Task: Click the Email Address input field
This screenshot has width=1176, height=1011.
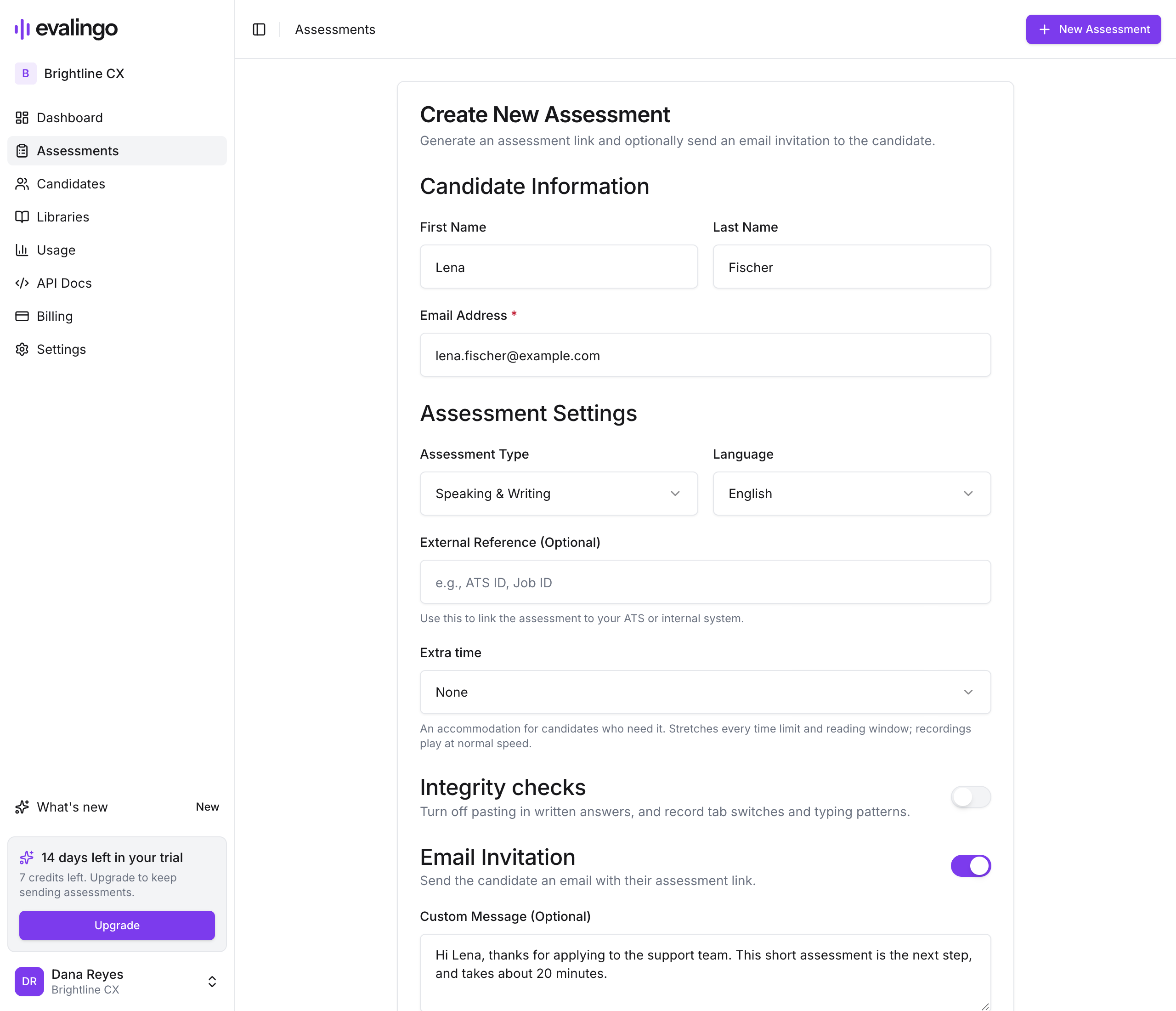Action: [x=706, y=355]
